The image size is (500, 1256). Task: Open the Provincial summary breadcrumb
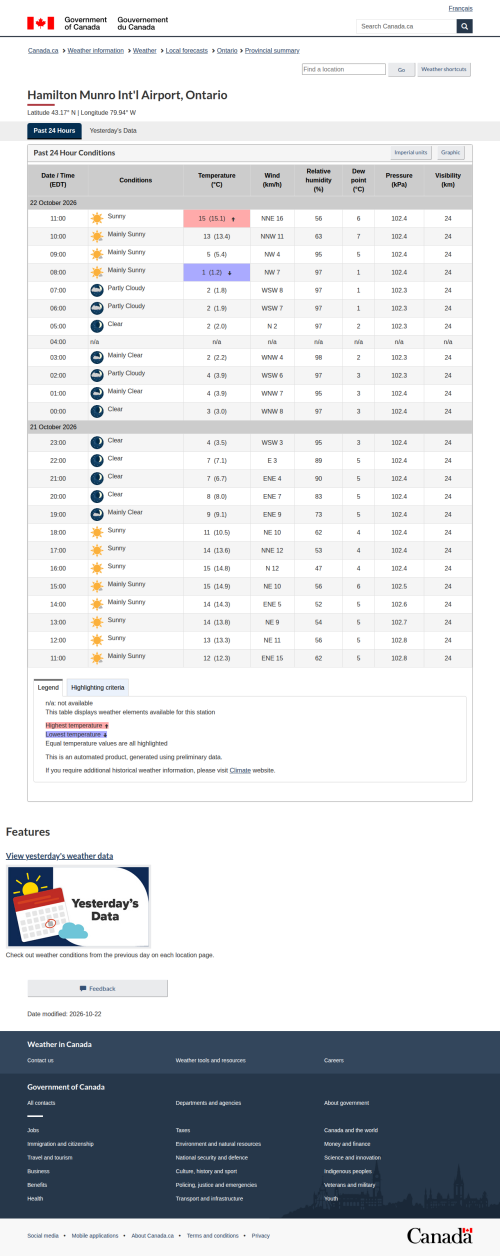[x=270, y=50]
